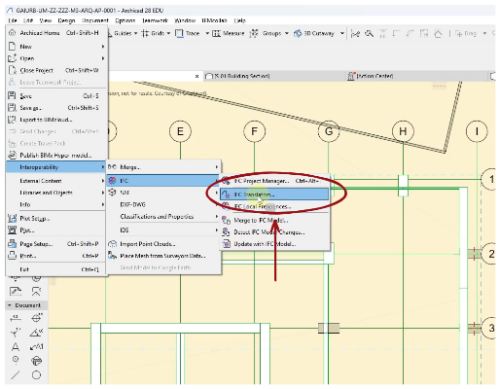Open the SAF submenu entry
The width and height of the screenshot is (500, 389).
tap(163, 192)
